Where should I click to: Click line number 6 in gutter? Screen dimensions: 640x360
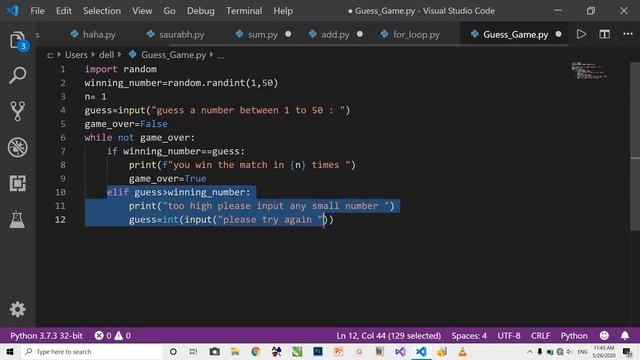(x=63, y=138)
